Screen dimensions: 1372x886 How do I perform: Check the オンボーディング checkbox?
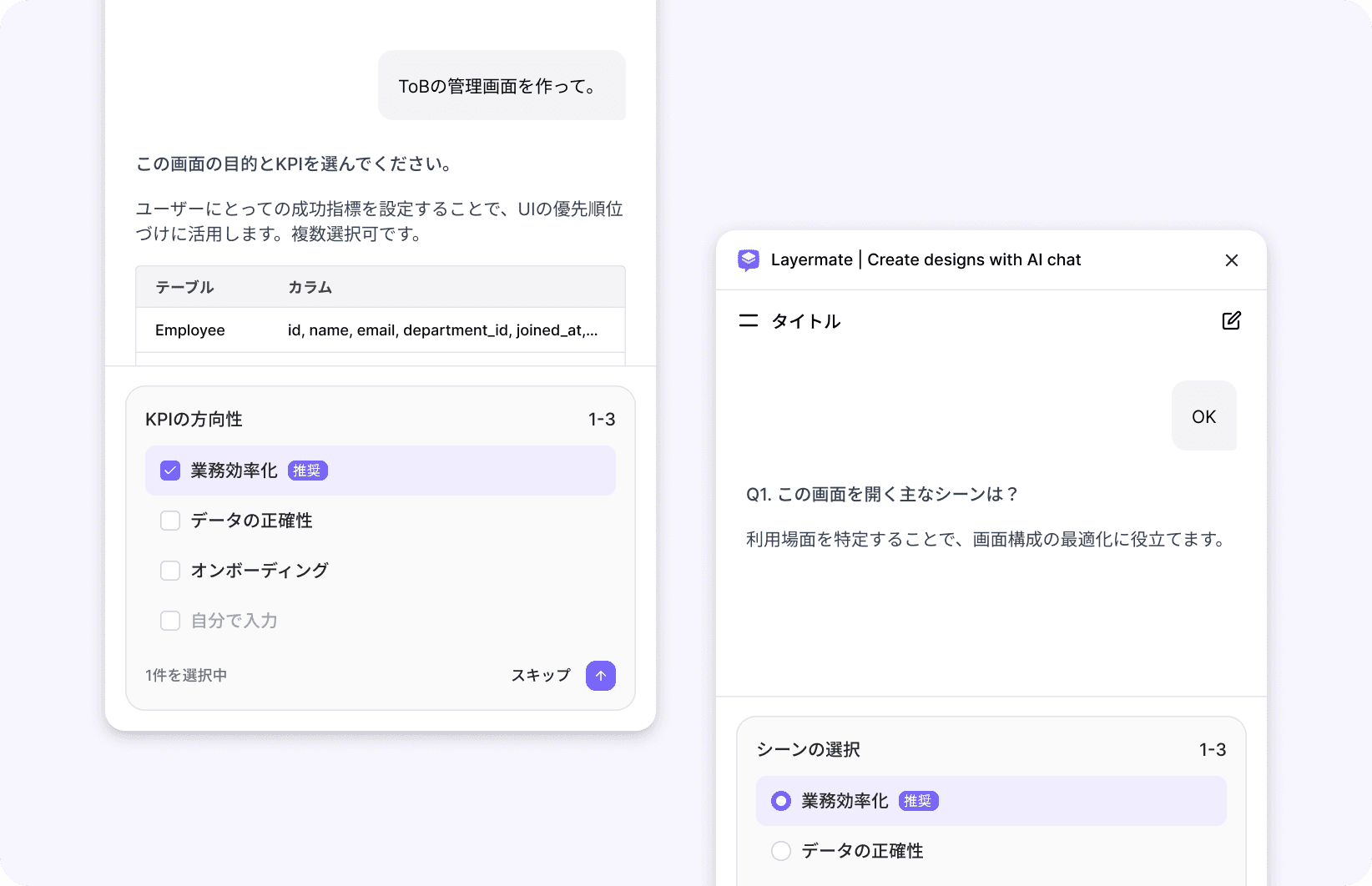pyautogui.click(x=170, y=570)
